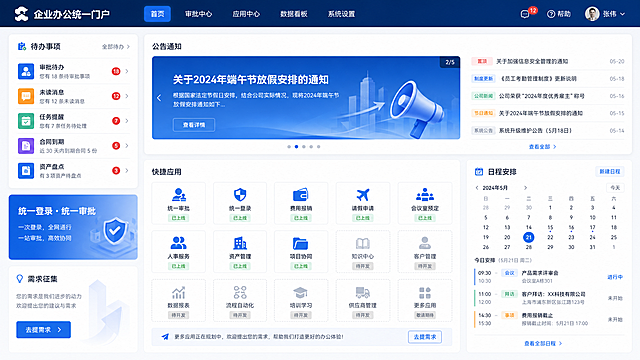The height and width of the screenshot is (360, 640).
Task: Open the 统一审批 app icon
Action: click(x=179, y=195)
